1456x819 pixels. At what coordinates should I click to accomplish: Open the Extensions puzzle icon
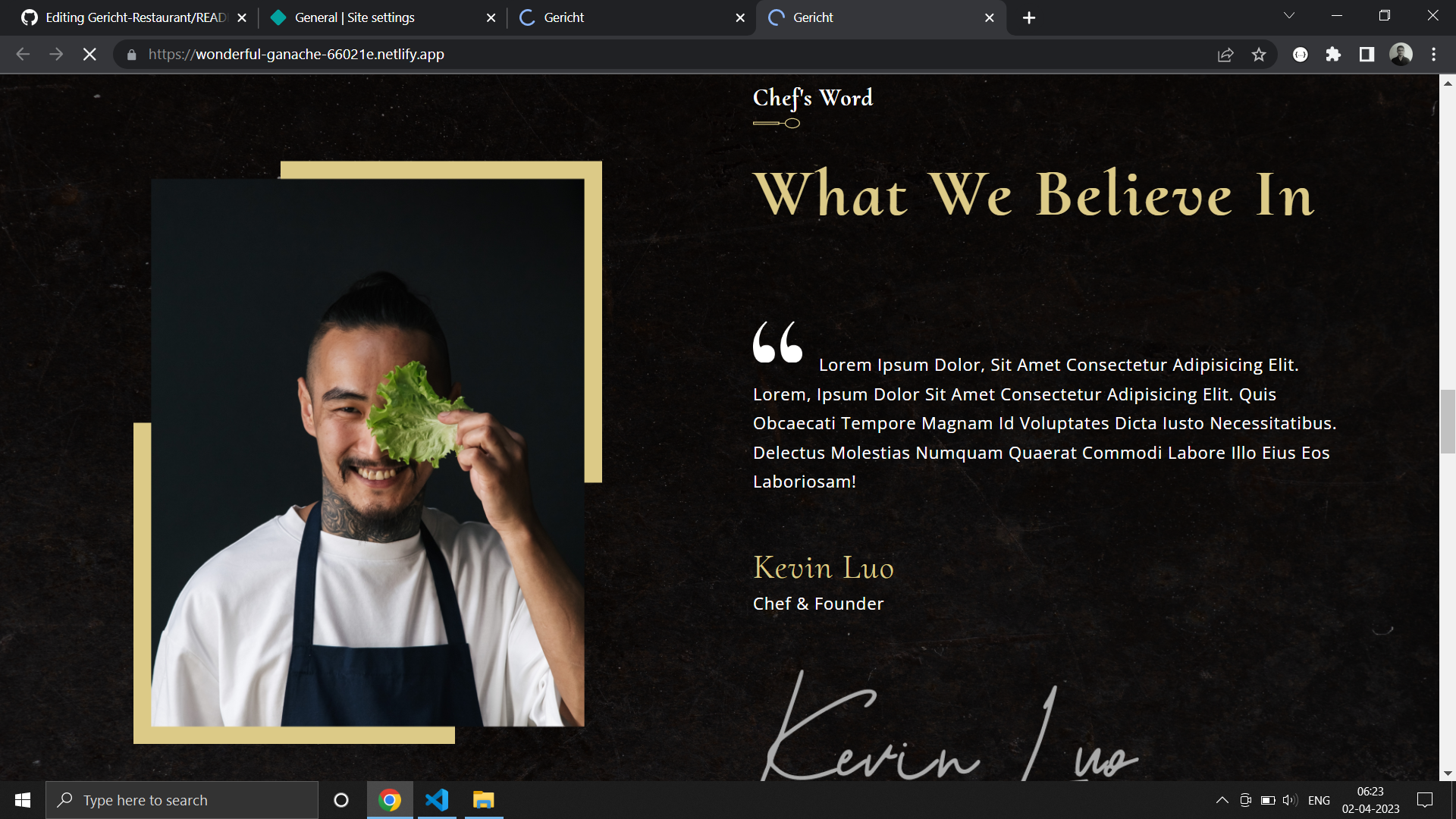[1333, 55]
